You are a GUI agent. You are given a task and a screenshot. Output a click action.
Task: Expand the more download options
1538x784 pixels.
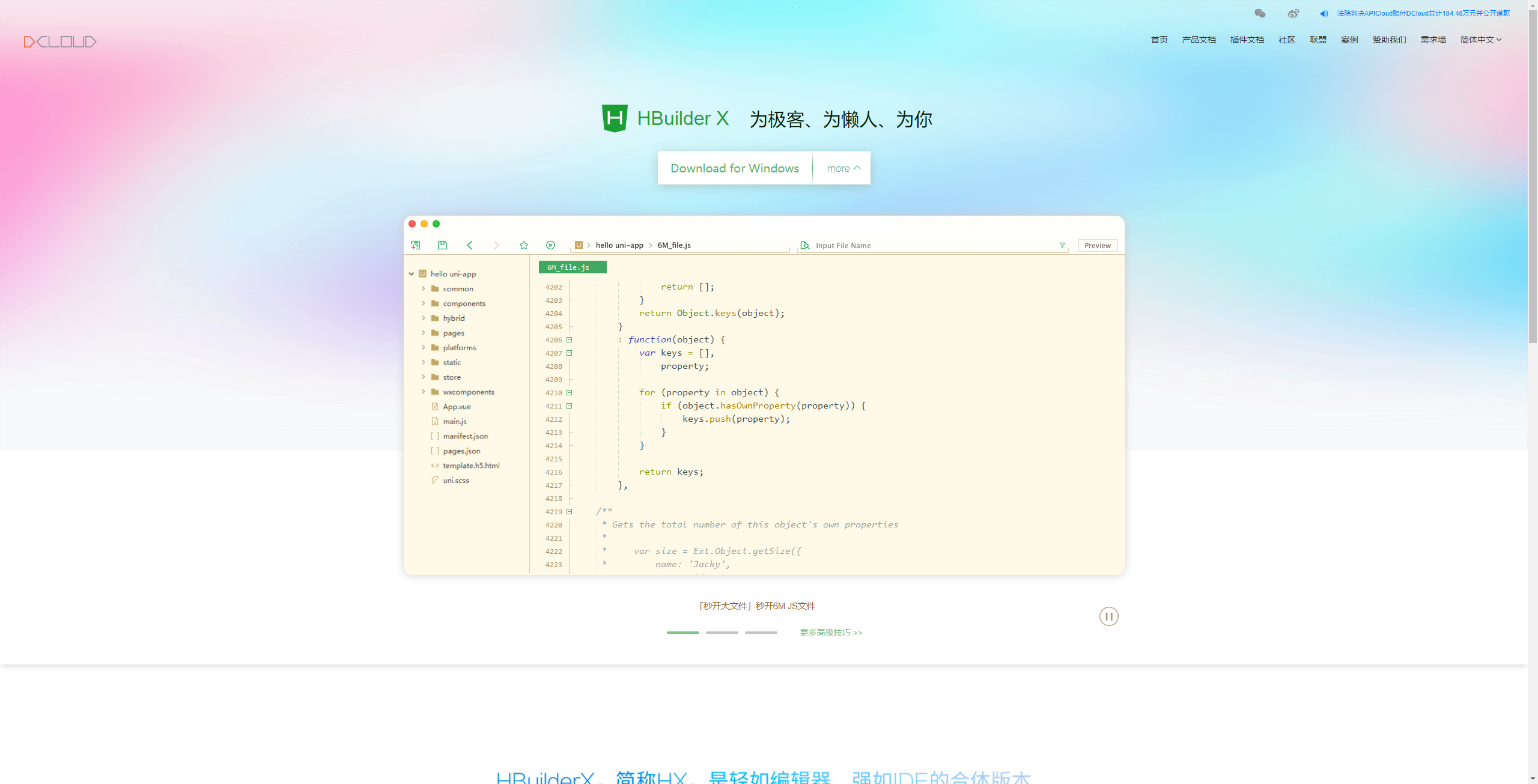tap(841, 168)
